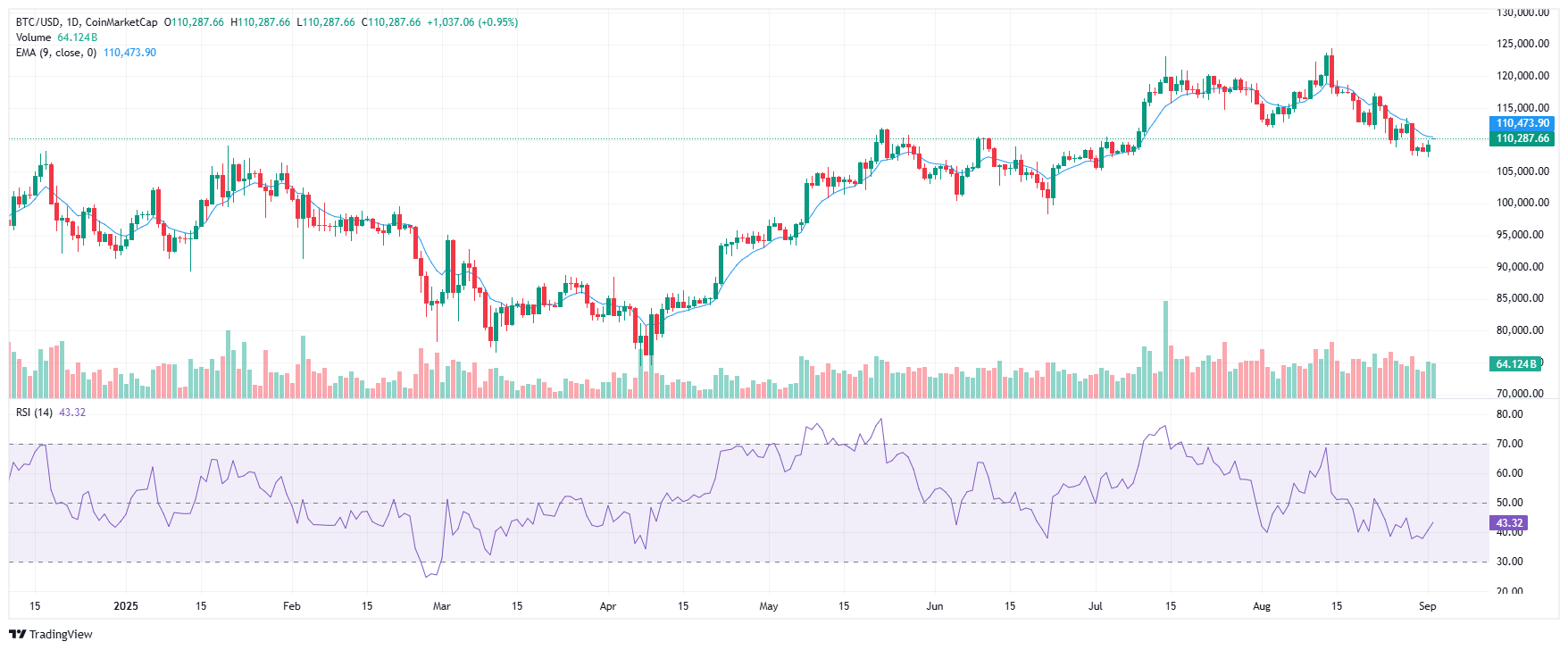Click the 2025 label on time axis
Image resolution: width=1568 pixels, height=650 pixels.
click(x=126, y=606)
